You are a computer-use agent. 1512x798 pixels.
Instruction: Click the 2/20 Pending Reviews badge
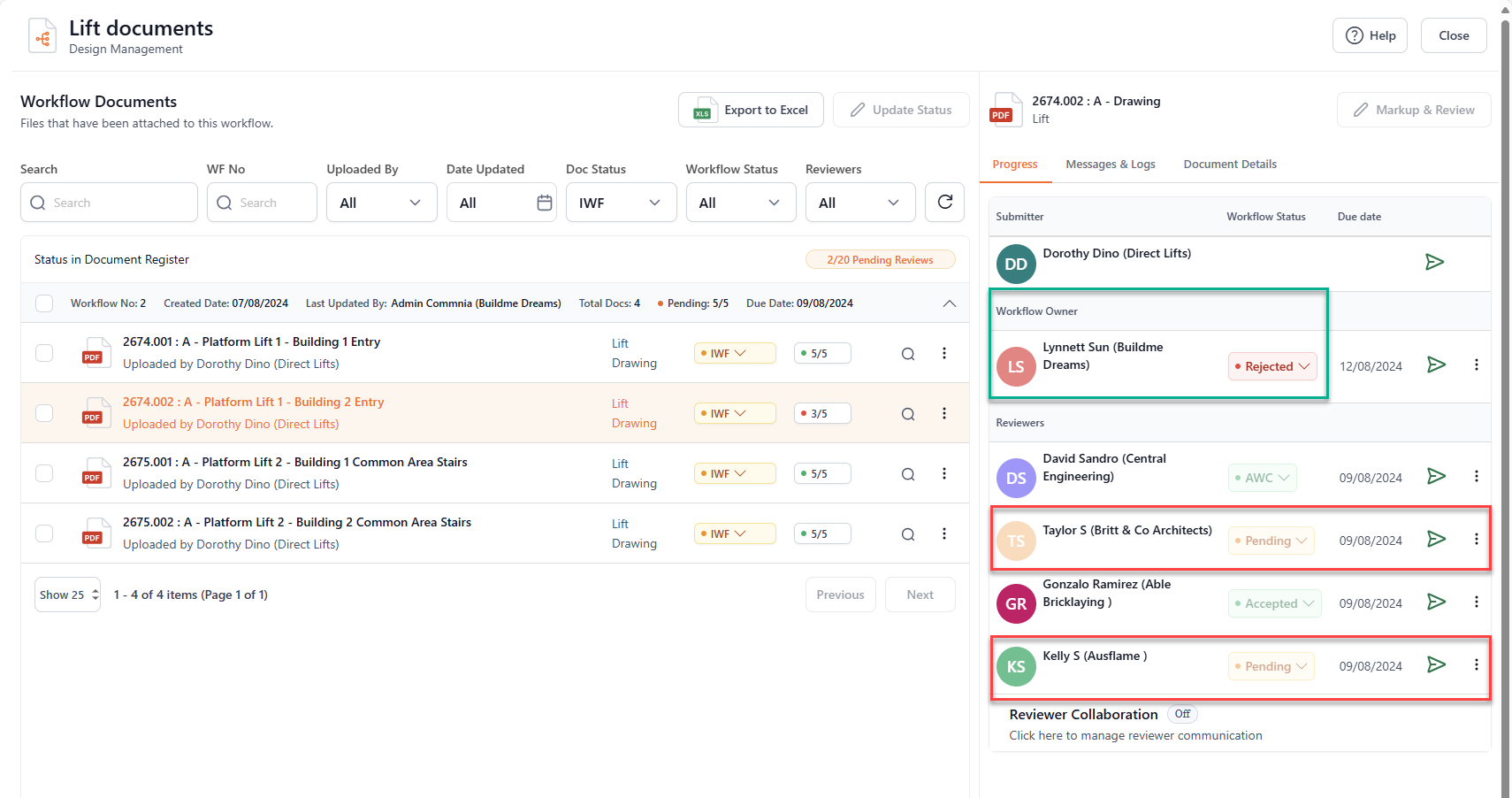[x=880, y=259]
